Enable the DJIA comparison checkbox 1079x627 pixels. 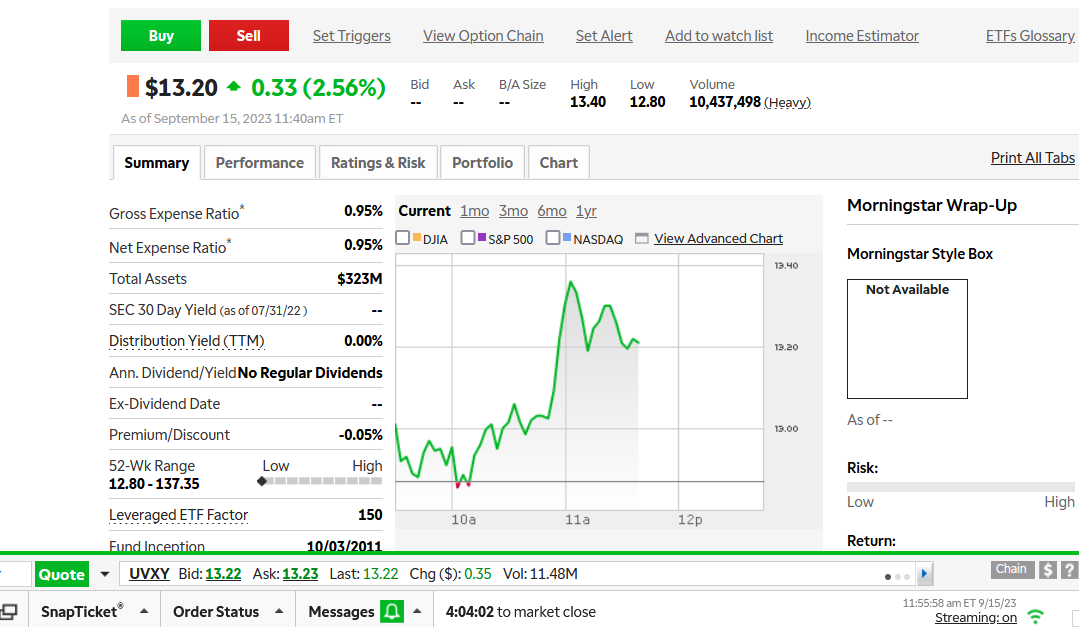(403, 238)
